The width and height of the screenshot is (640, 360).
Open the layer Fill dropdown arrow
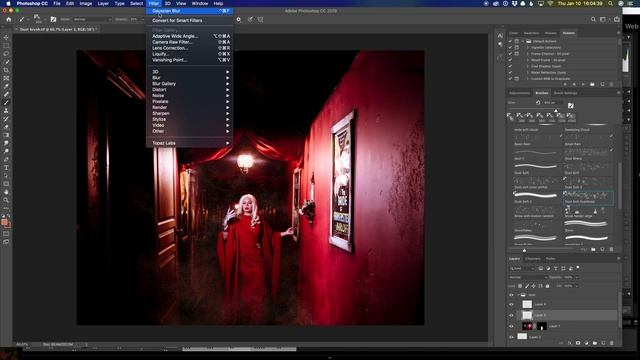pyautogui.click(x=577, y=286)
